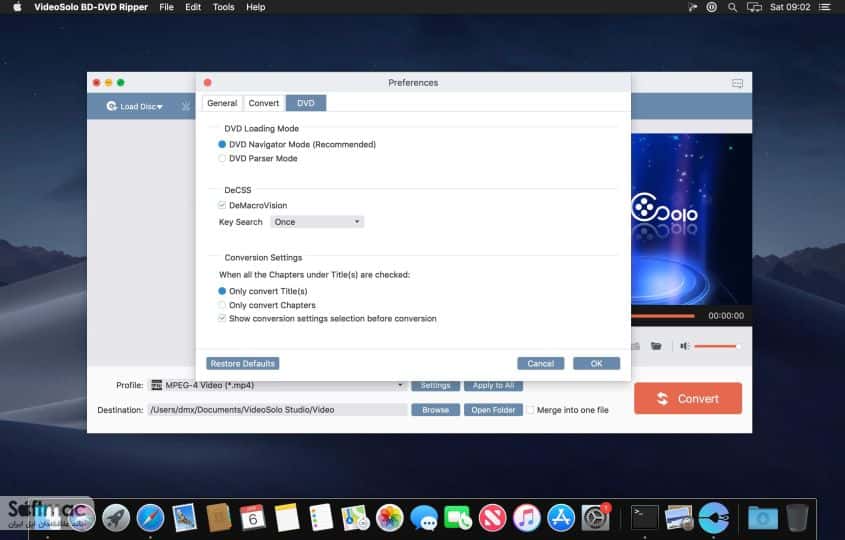This screenshot has height=540, width=845.
Task: Mute audio with the speaker icon
Action: click(684, 346)
